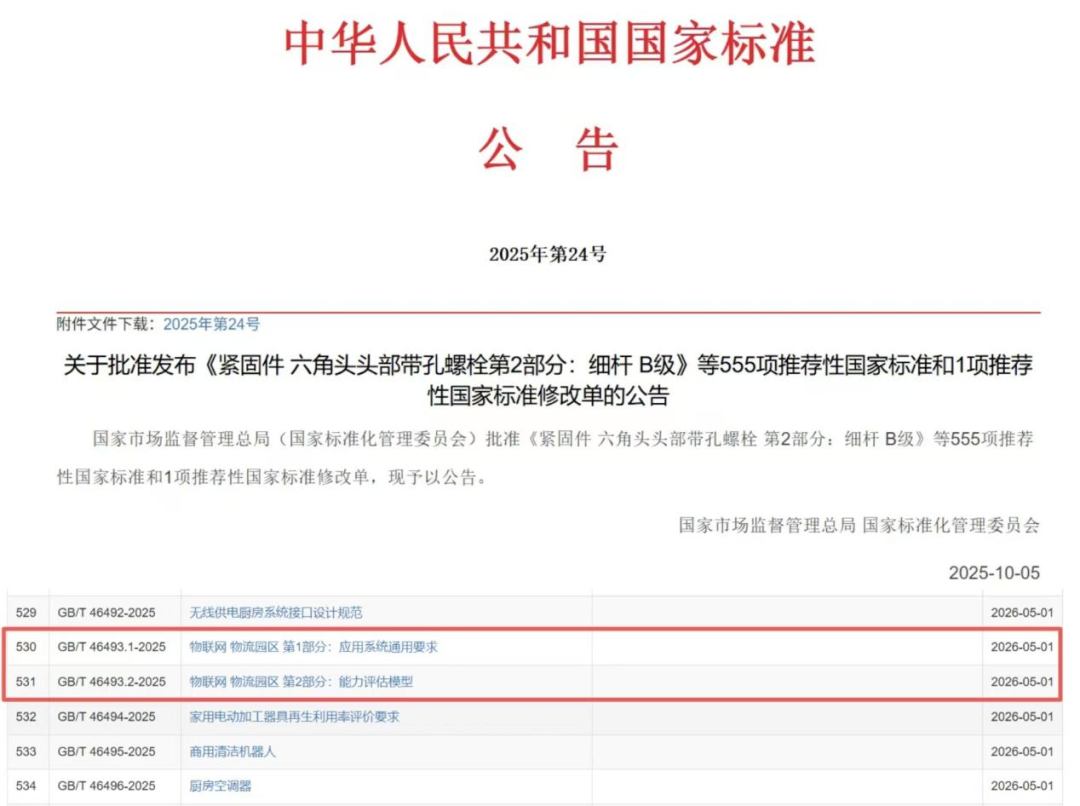Click the red 中华人民共和国国家标准 heading
This screenshot has height=806, width=1080.
[549, 43]
